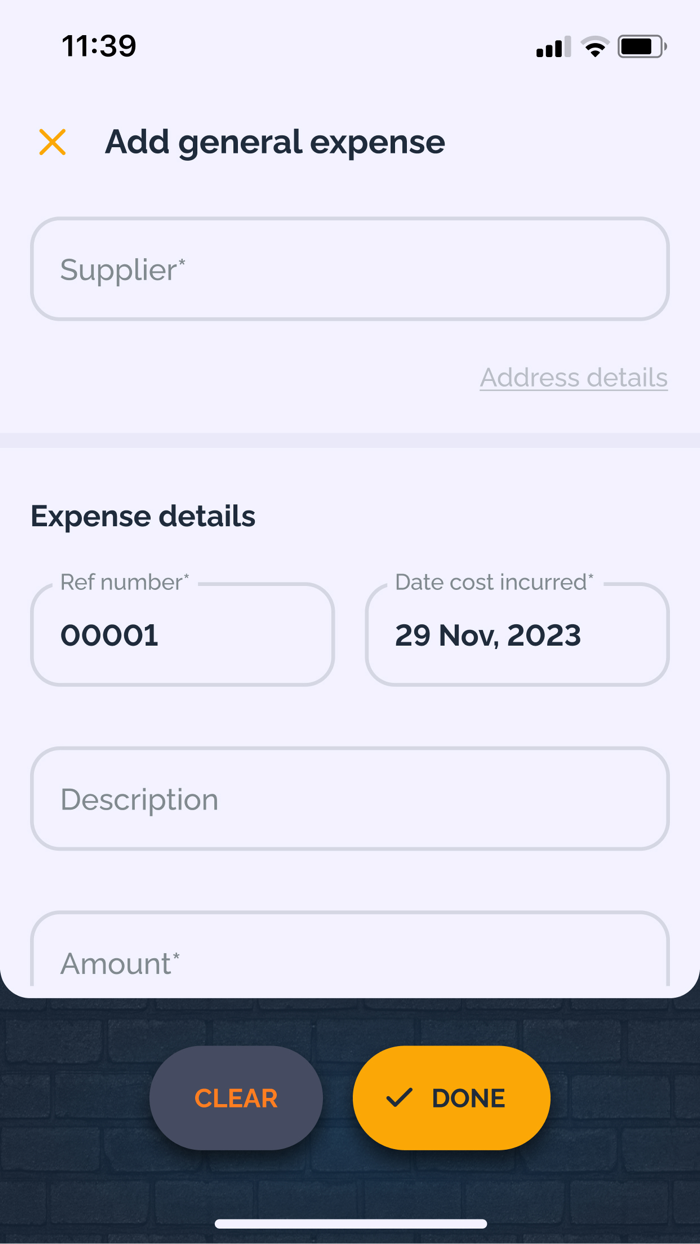Open the date cost incurred picker
The image size is (700, 1244).
[516, 635]
